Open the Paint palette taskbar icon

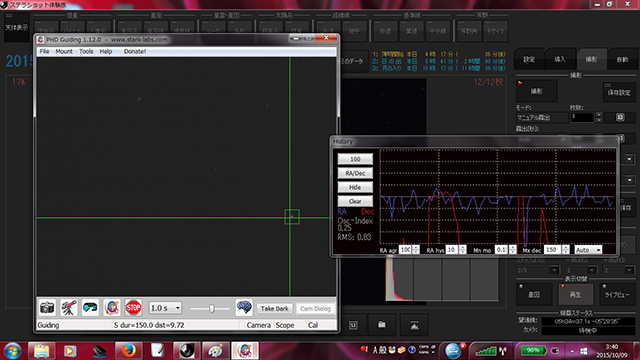click(216, 351)
